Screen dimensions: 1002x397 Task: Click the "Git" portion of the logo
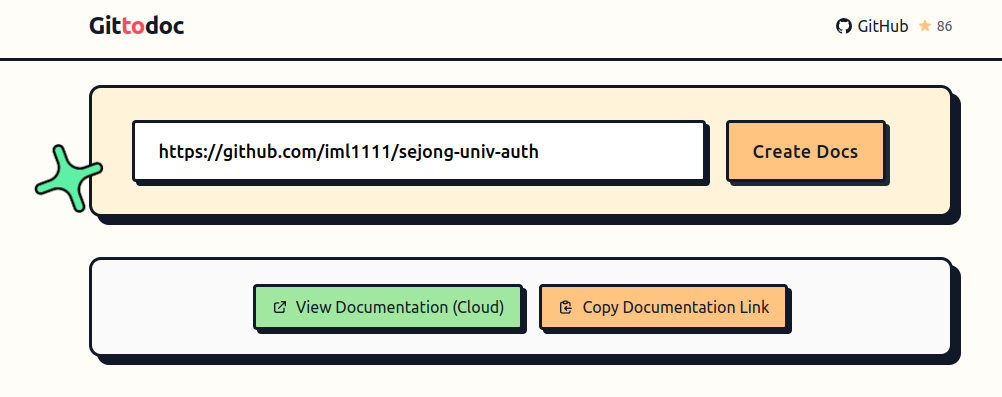[105, 26]
